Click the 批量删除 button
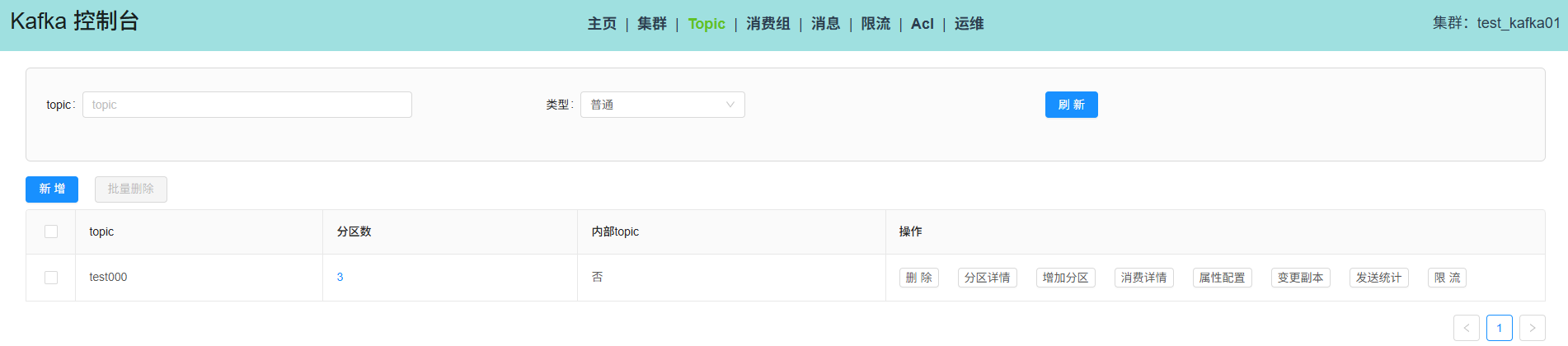 [x=131, y=189]
